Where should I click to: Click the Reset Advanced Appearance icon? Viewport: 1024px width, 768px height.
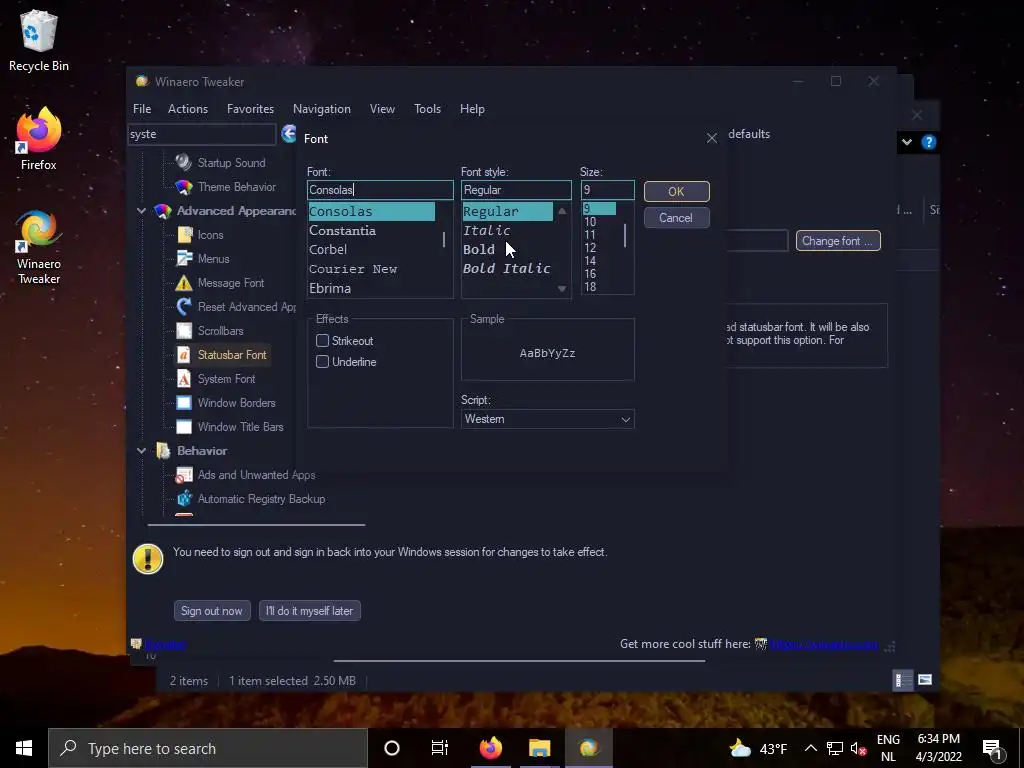click(x=184, y=306)
